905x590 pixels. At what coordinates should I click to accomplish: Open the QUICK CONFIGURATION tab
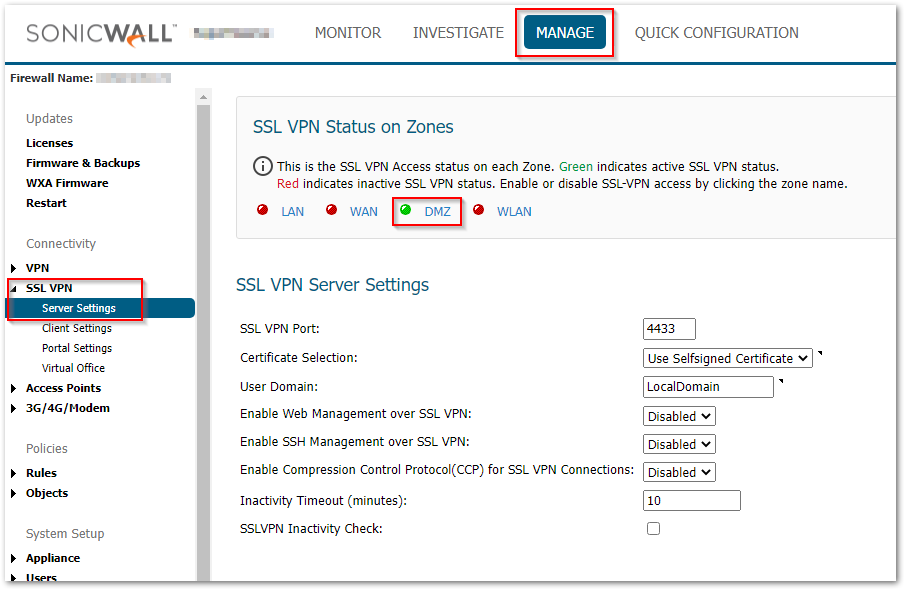click(x=716, y=33)
